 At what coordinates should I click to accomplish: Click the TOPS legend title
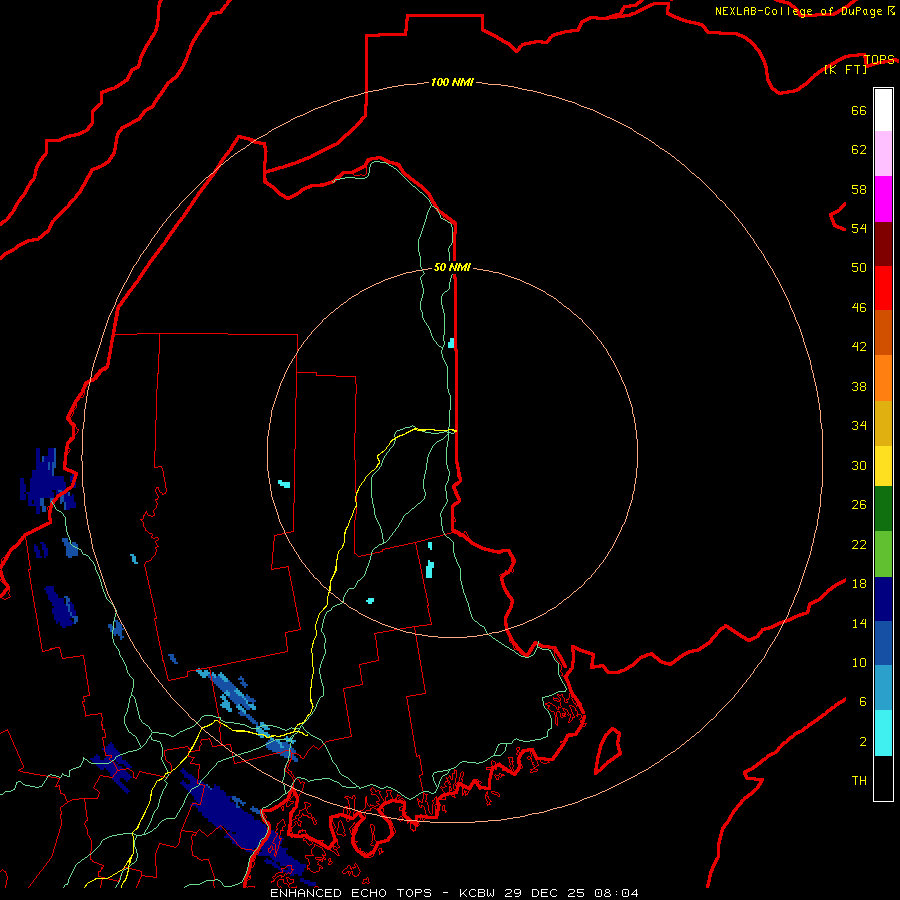click(879, 59)
